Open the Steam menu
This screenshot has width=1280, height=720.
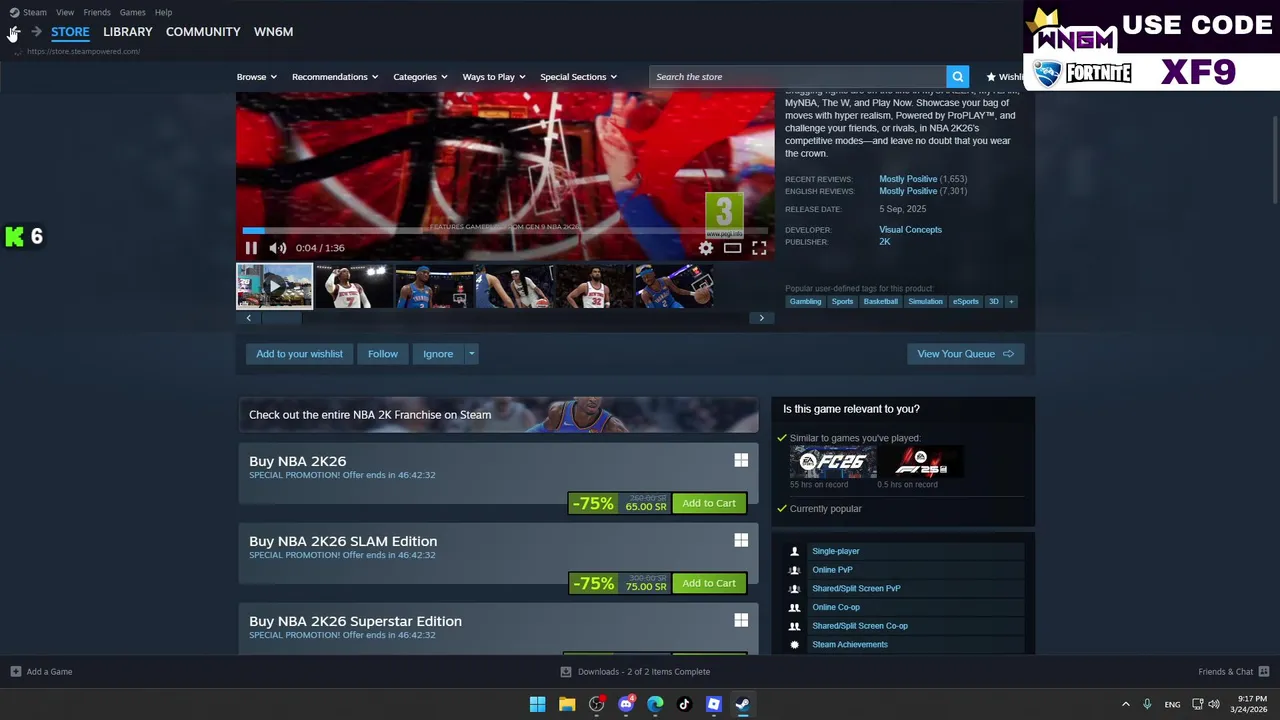[35, 12]
